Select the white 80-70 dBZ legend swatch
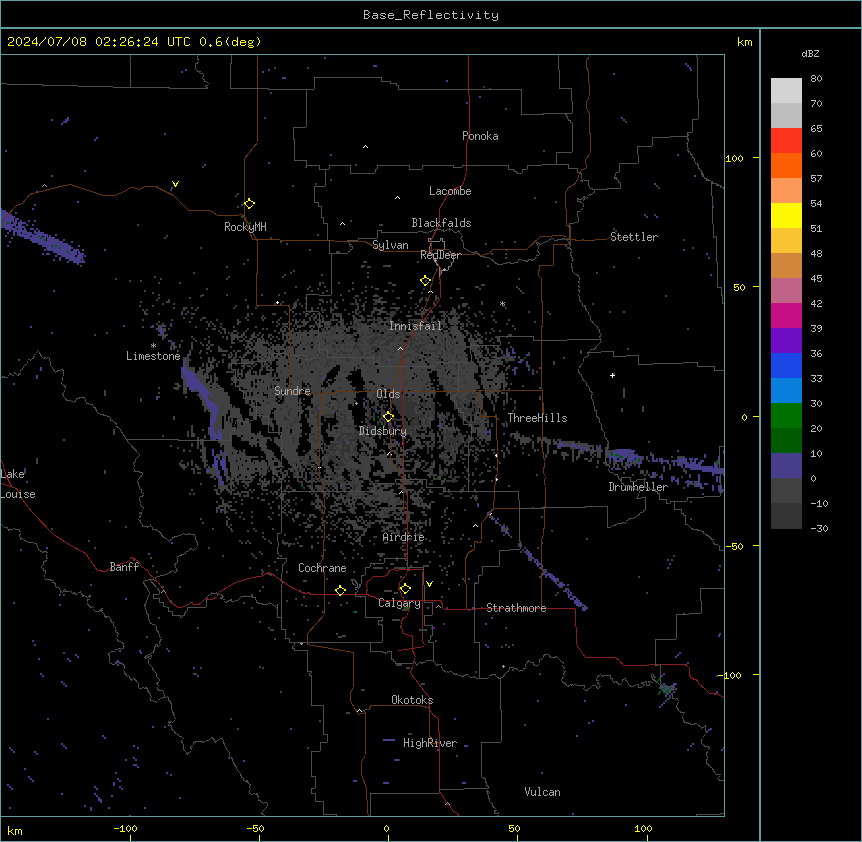This screenshot has width=862, height=842. point(786,91)
